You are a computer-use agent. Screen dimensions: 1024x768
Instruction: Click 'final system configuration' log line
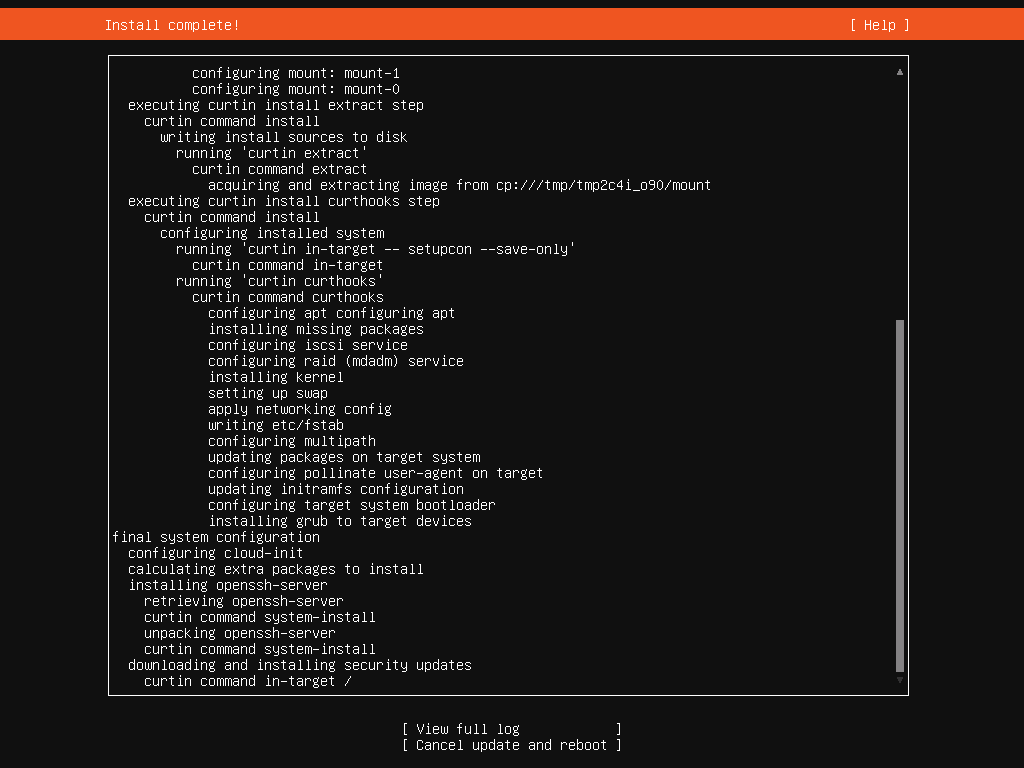point(216,537)
